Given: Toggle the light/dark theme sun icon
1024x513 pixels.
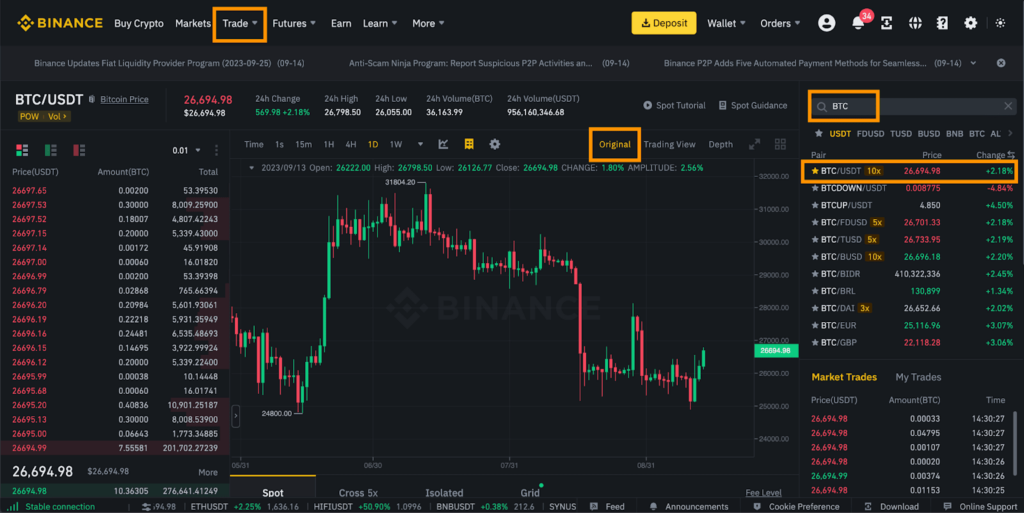Looking at the screenshot, I should [1000, 23].
